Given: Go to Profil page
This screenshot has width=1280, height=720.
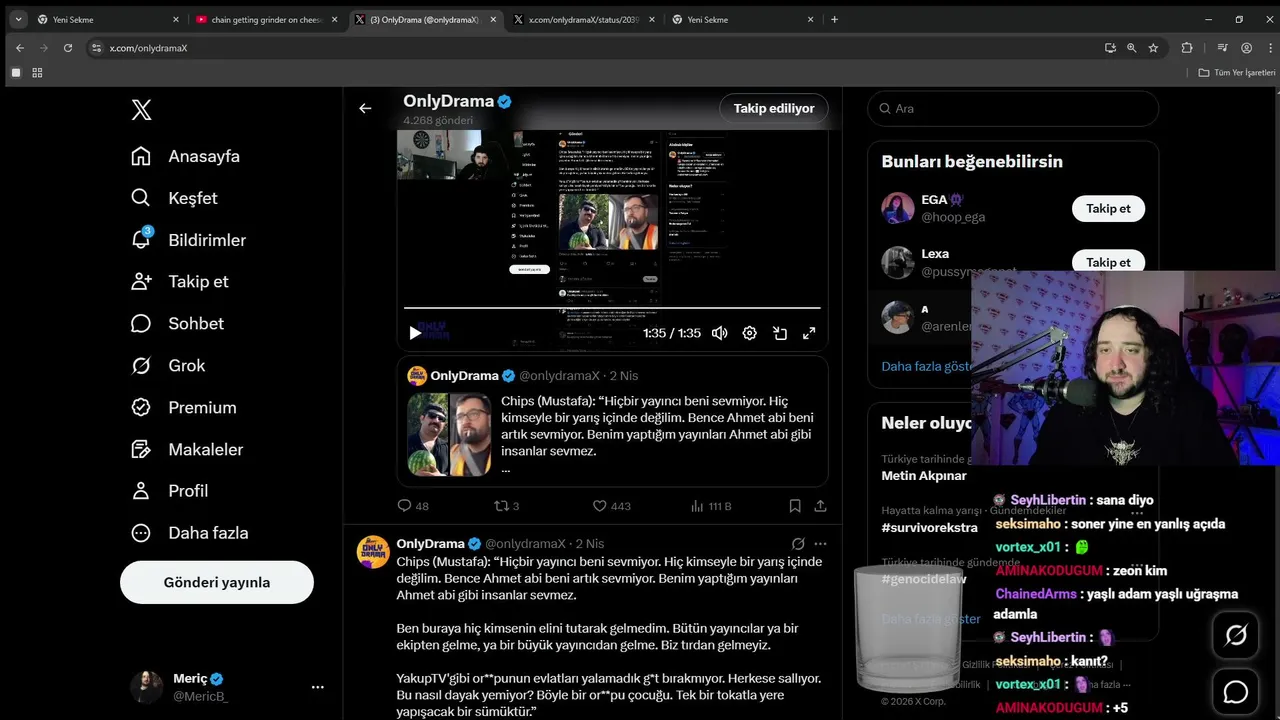Looking at the screenshot, I should 170,491.
